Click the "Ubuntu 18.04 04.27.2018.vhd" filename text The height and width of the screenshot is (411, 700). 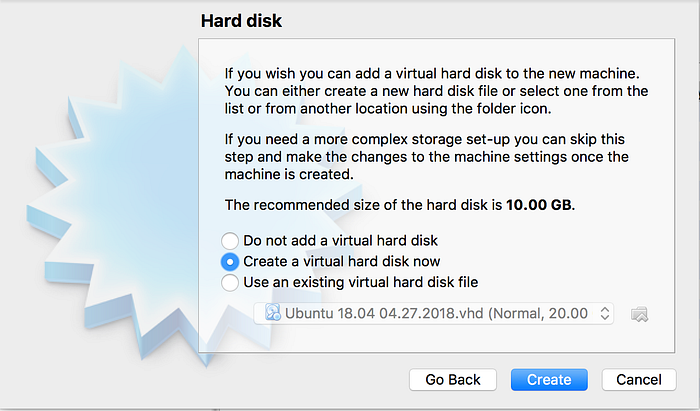(384, 313)
